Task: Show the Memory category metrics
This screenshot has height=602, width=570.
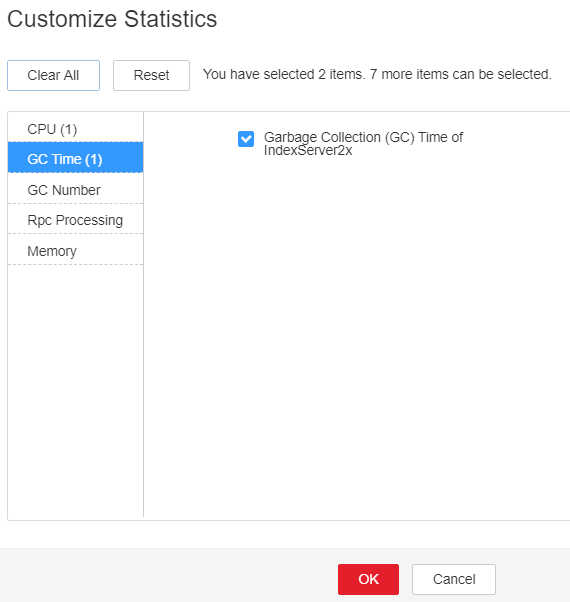Action: coord(76,251)
